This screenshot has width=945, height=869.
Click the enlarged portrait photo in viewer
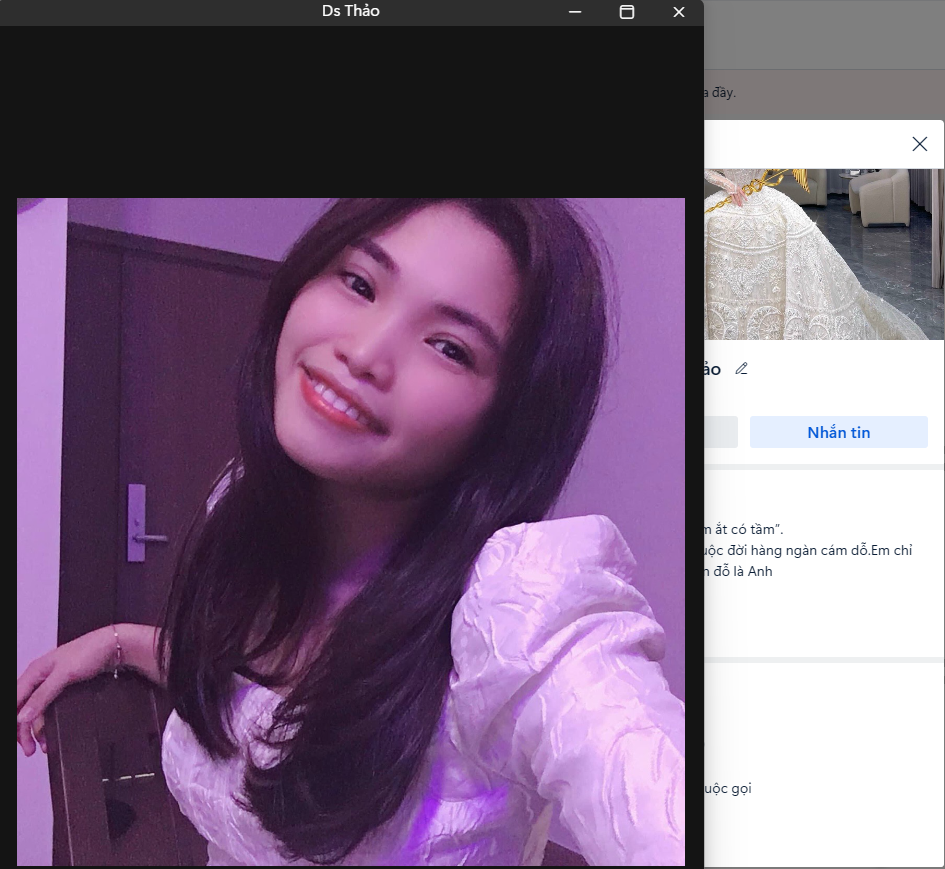[350, 530]
